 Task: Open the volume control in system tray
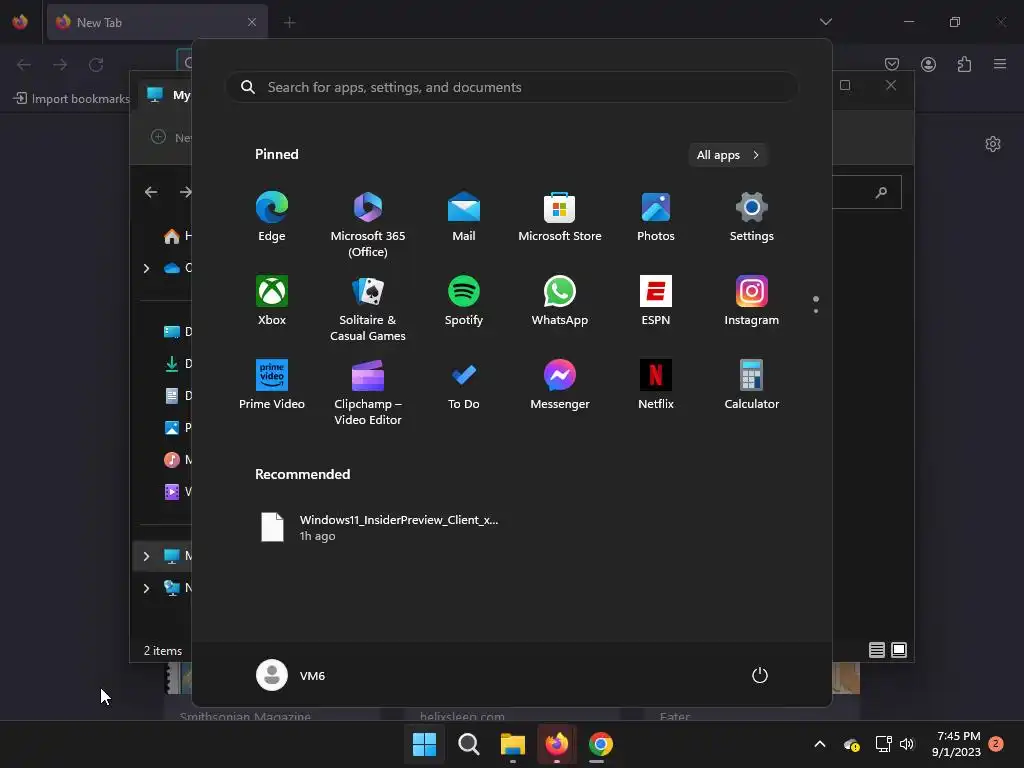[907, 744]
